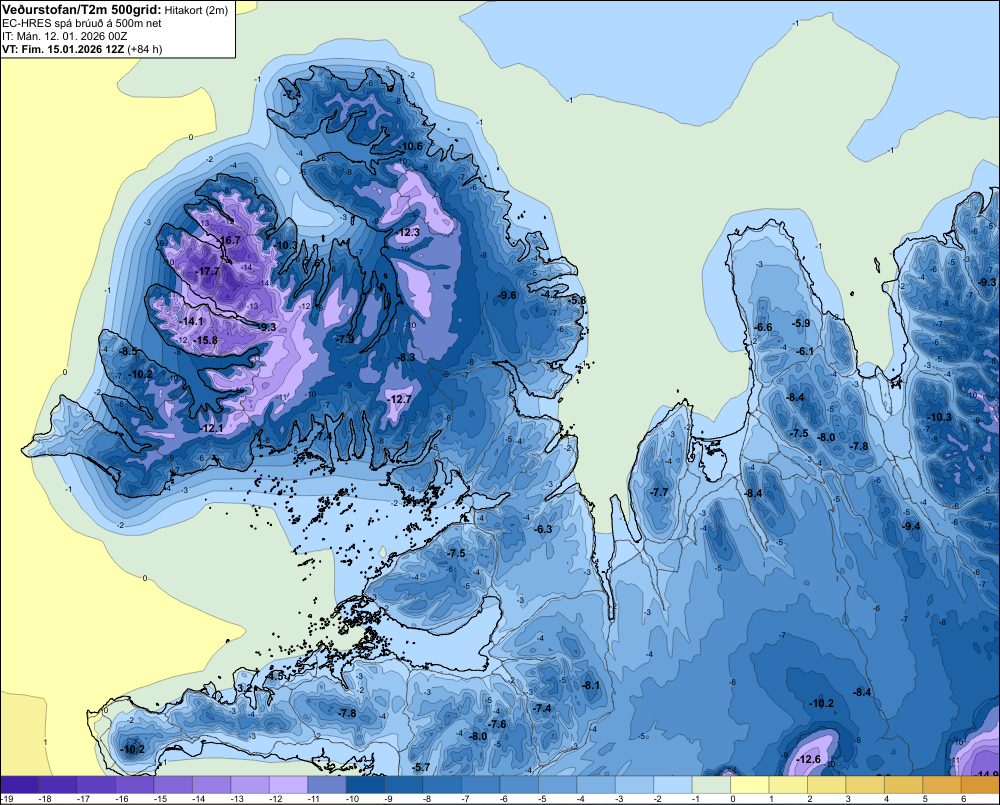1000x805 pixels.
Task: Pick the -10.6 value on the northern peninsula
Action: (x=411, y=147)
